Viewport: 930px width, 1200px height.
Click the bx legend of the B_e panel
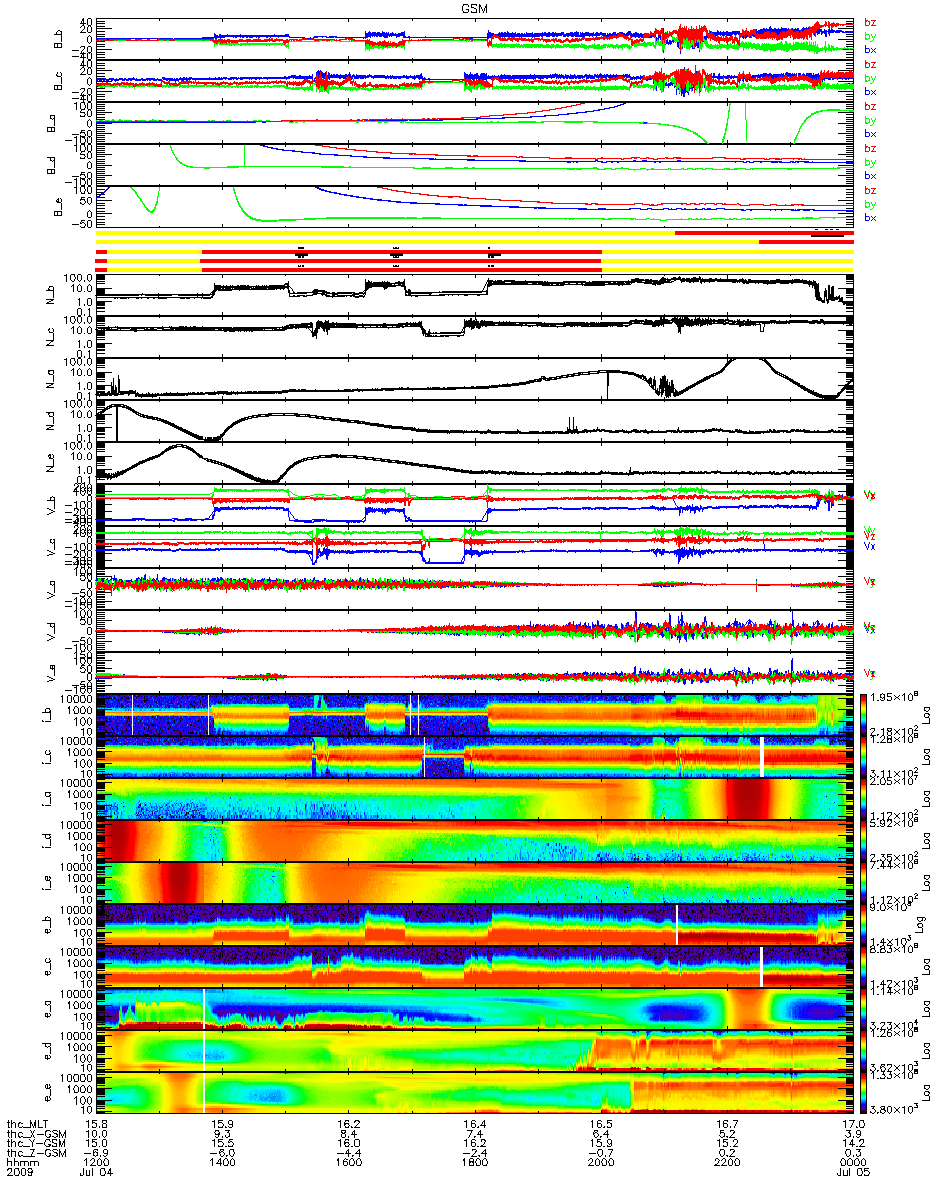pyautogui.click(x=870, y=217)
